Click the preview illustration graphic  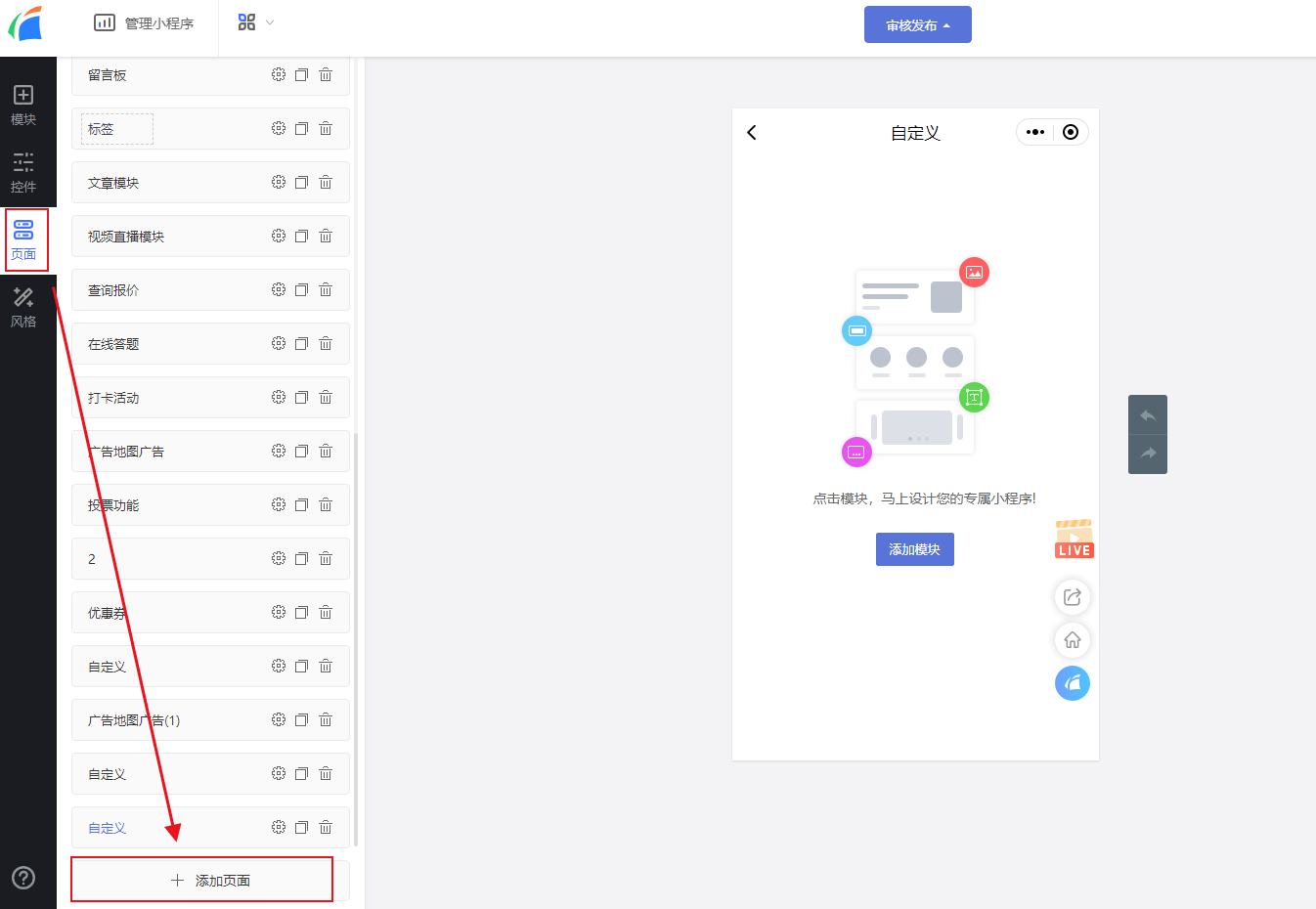[x=915, y=362]
